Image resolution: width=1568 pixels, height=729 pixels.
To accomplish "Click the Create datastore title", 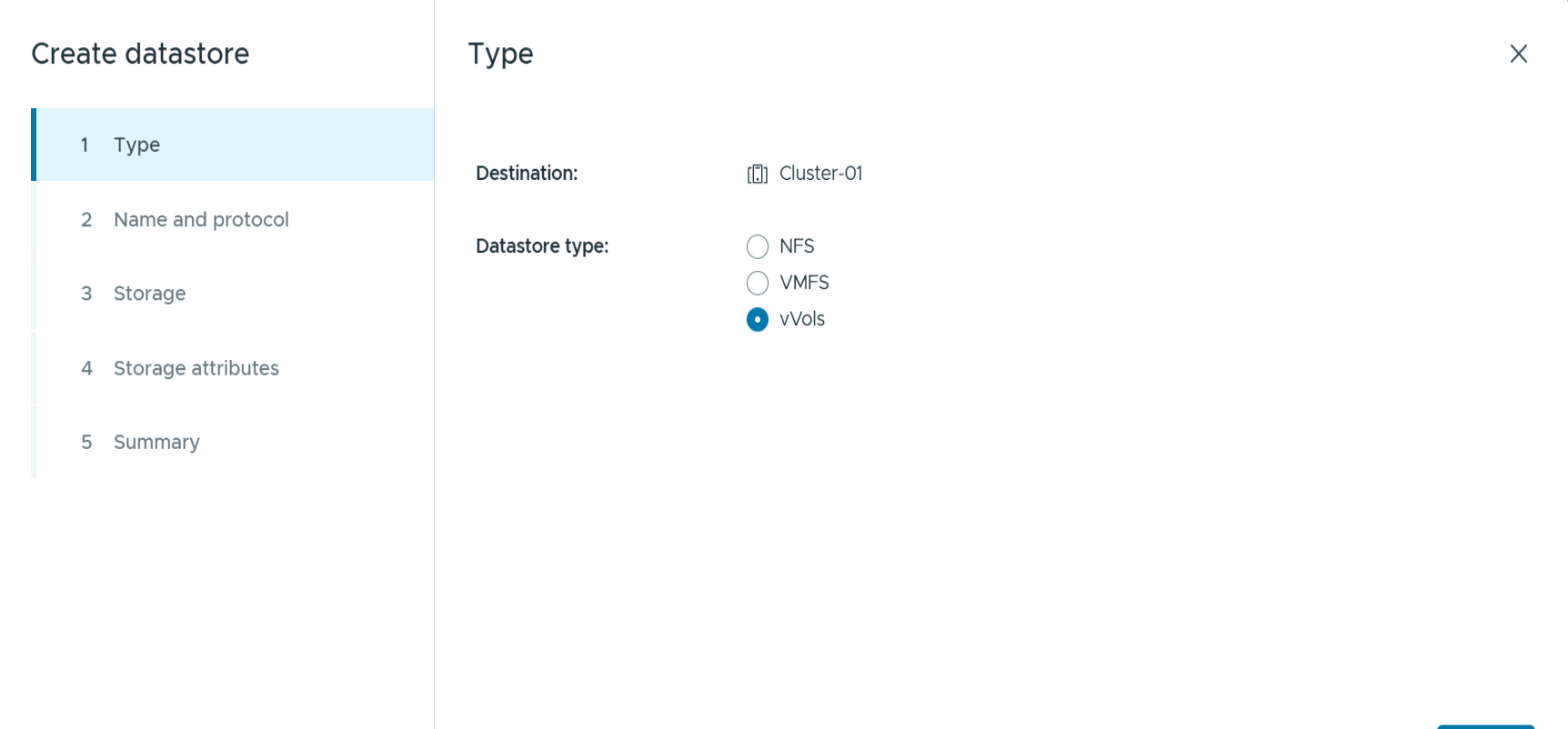I will pyautogui.click(x=140, y=54).
